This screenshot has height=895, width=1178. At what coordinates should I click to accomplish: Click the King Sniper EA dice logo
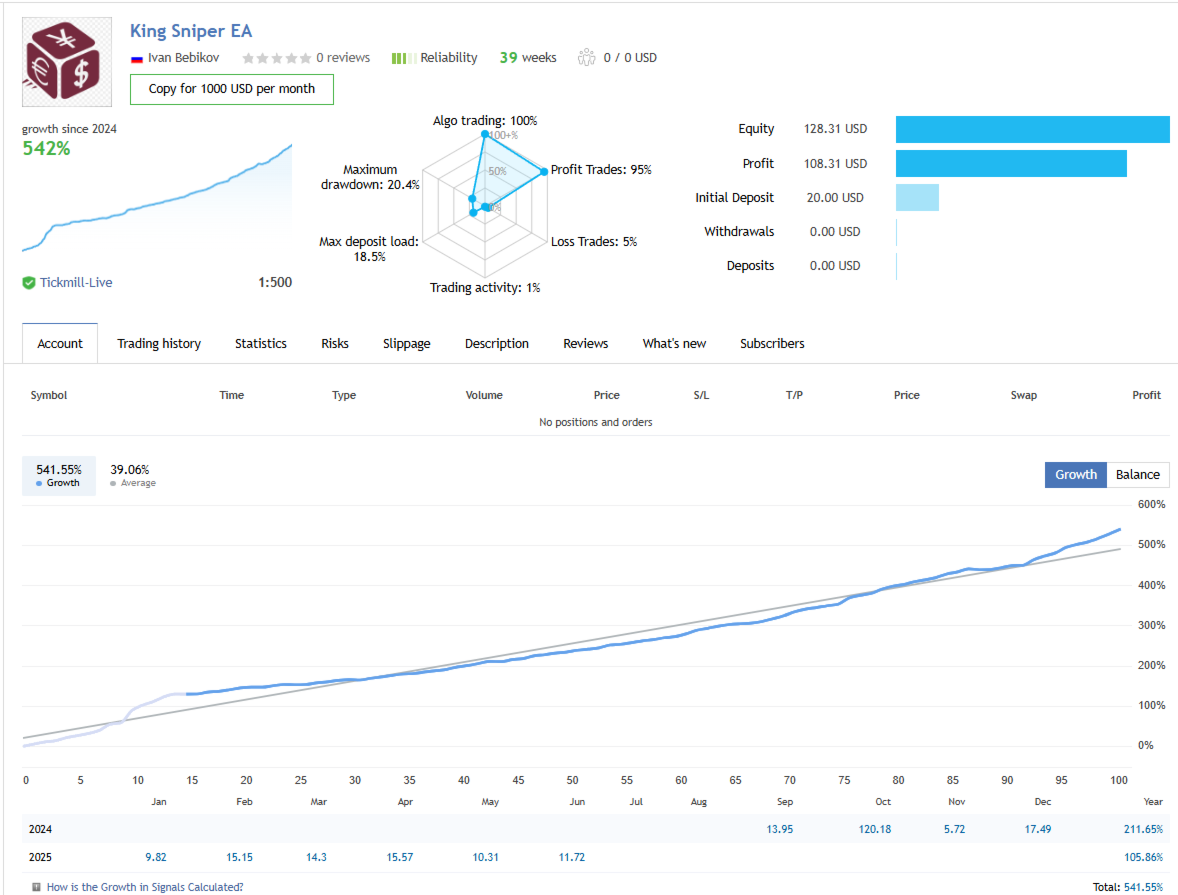(67, 62)
